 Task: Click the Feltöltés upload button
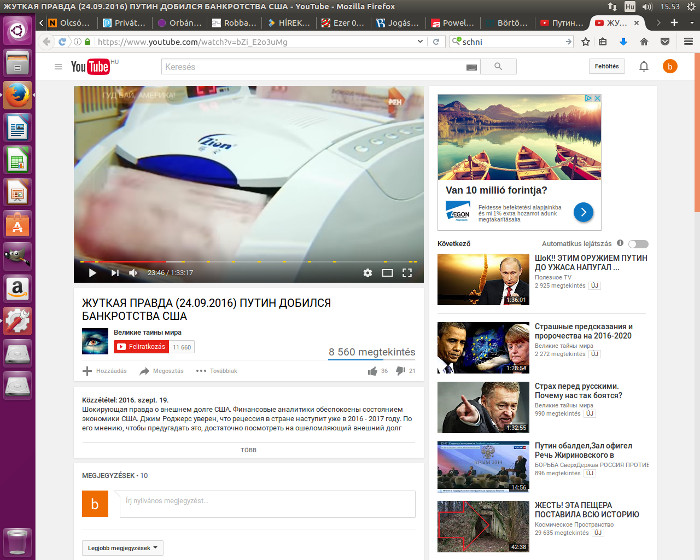click(x=607, y=67)
